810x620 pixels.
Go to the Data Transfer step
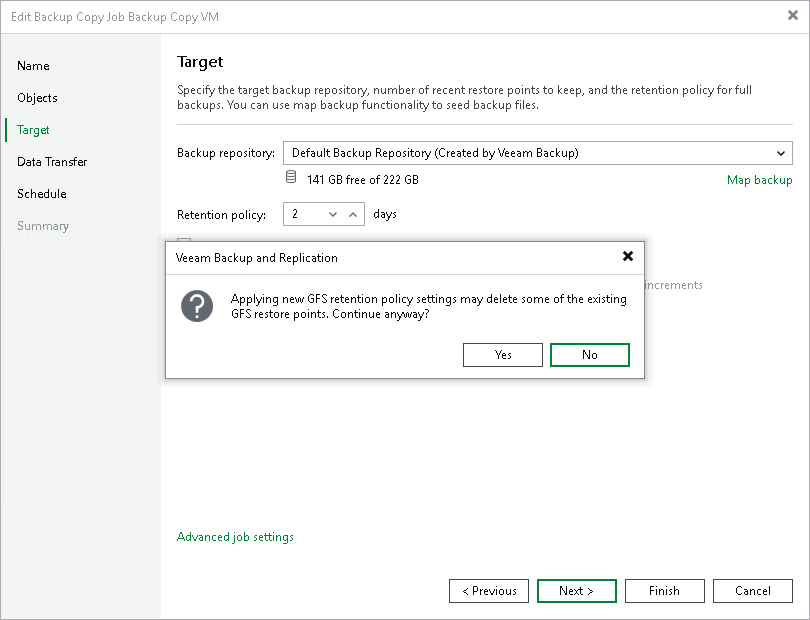52,162
